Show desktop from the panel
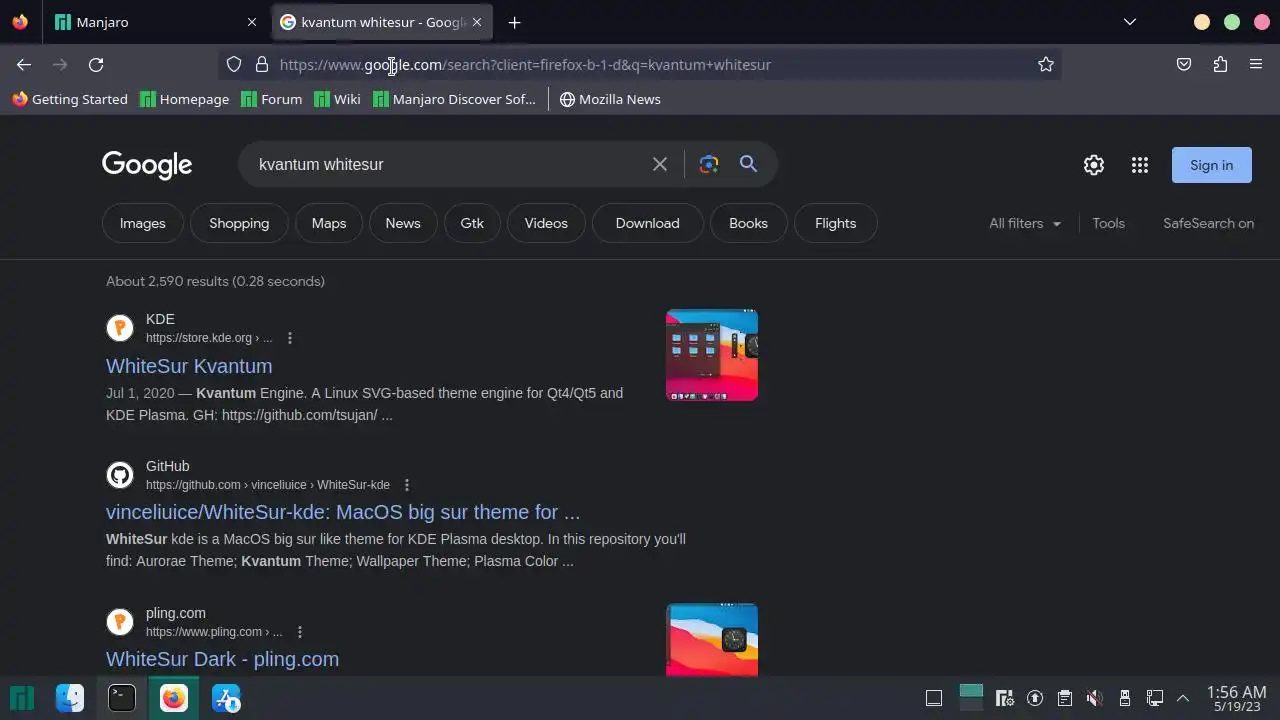This screenshot has width=1280, height=720. click(934, 698)
